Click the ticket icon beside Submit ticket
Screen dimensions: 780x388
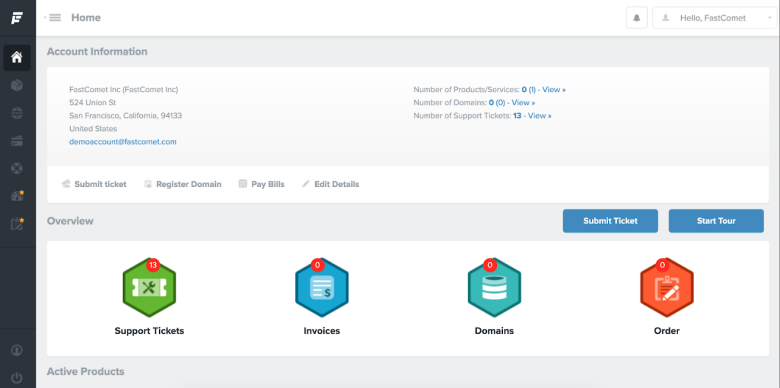[66, 184]
